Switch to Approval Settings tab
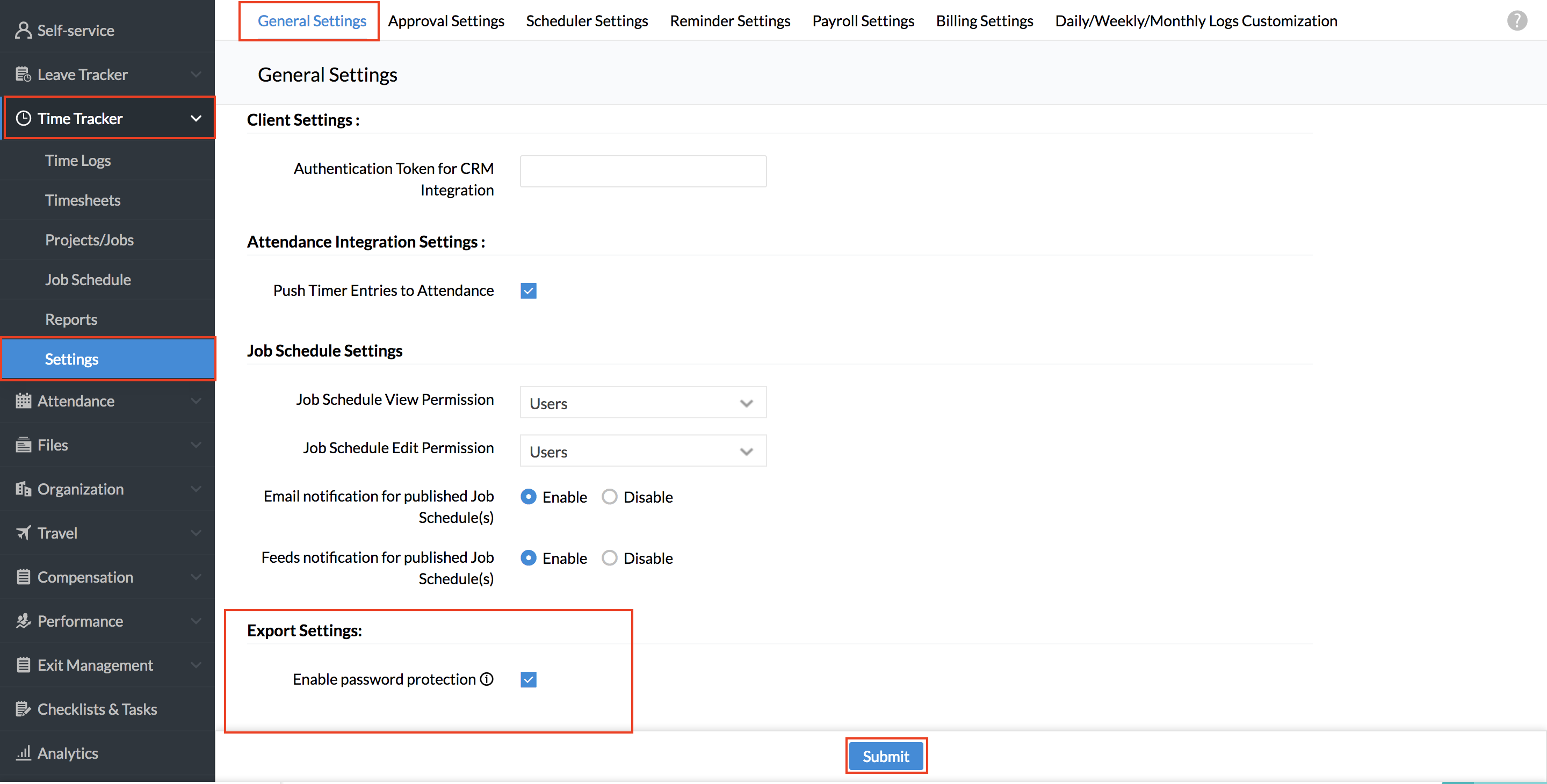The width and height of the screenshot is (1547, 784). point(446,21)
